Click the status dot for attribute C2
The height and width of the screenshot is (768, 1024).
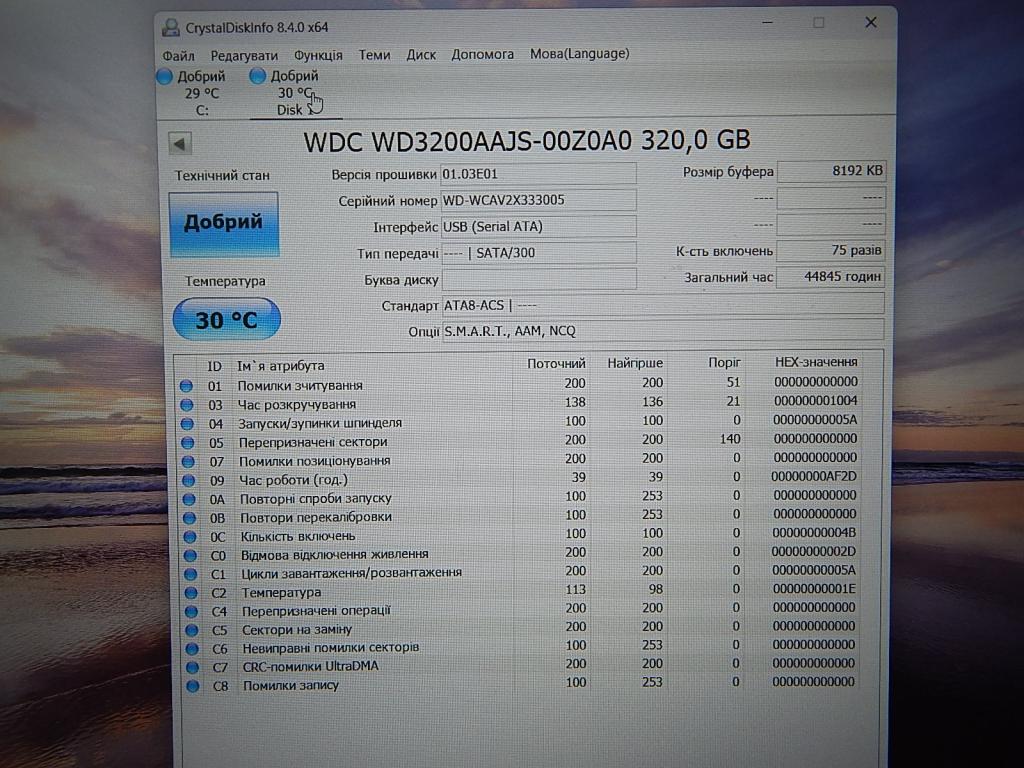coord(191,593)
